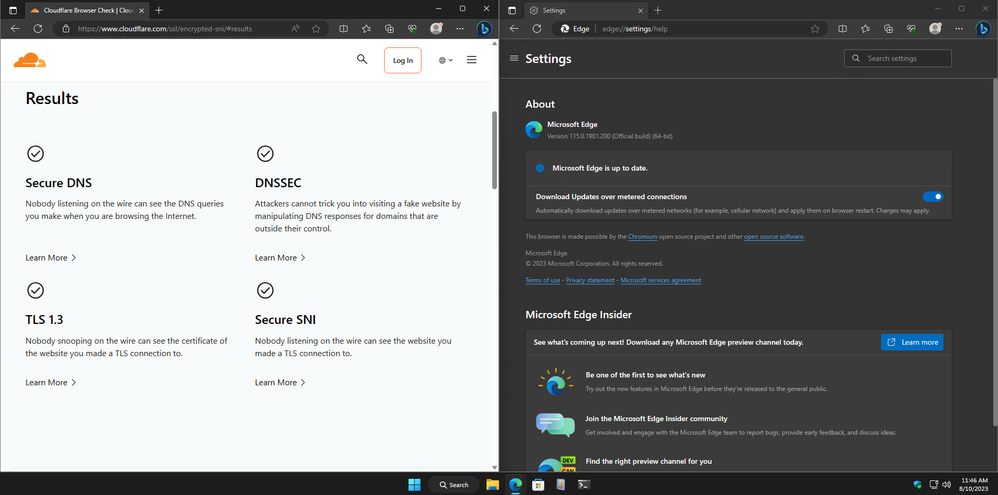Open the Terms of use link
Image resolution: width=998 pixels, height=495 pixels.
[542, 281]
